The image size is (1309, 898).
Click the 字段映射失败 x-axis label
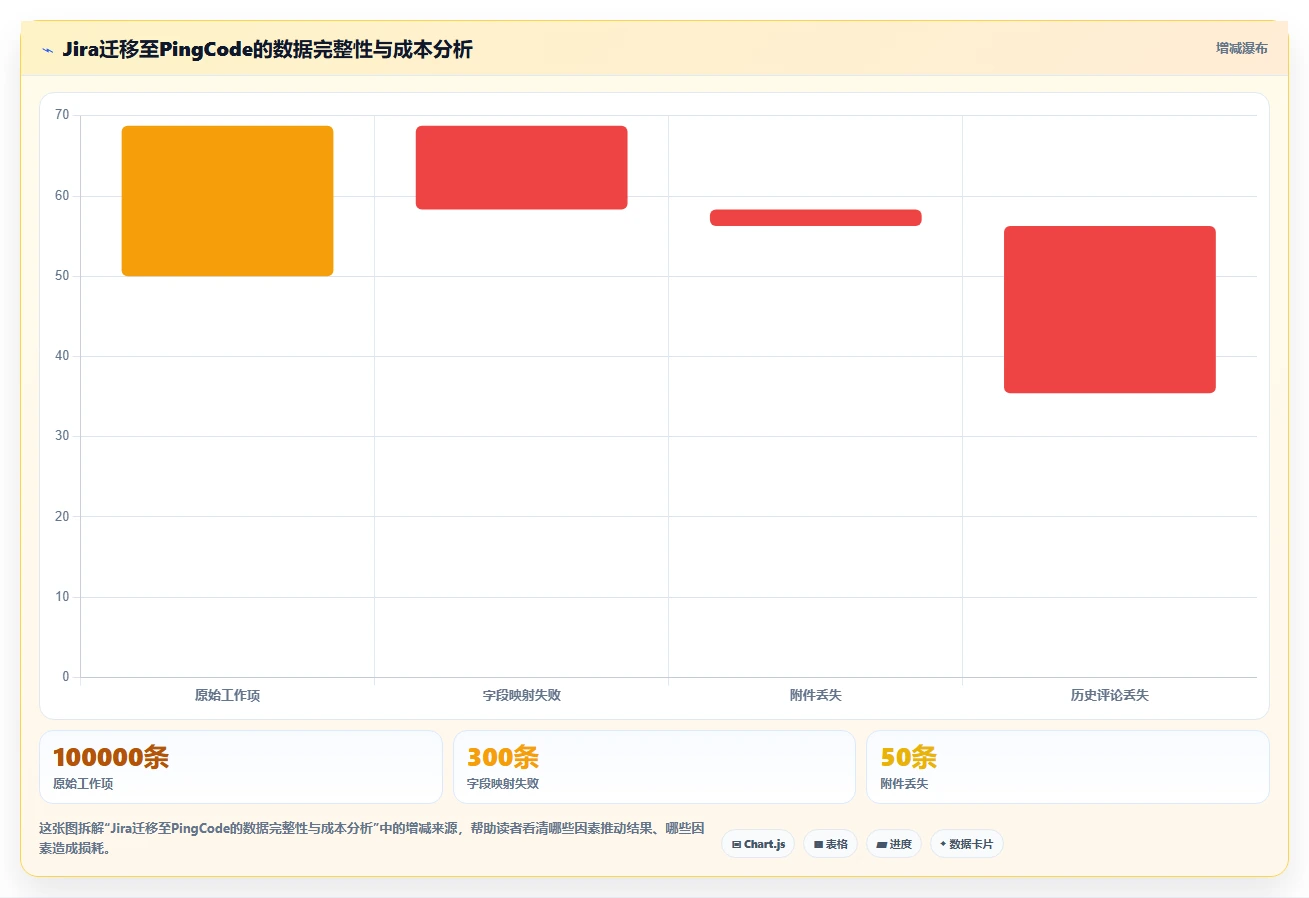pos(521,695)
